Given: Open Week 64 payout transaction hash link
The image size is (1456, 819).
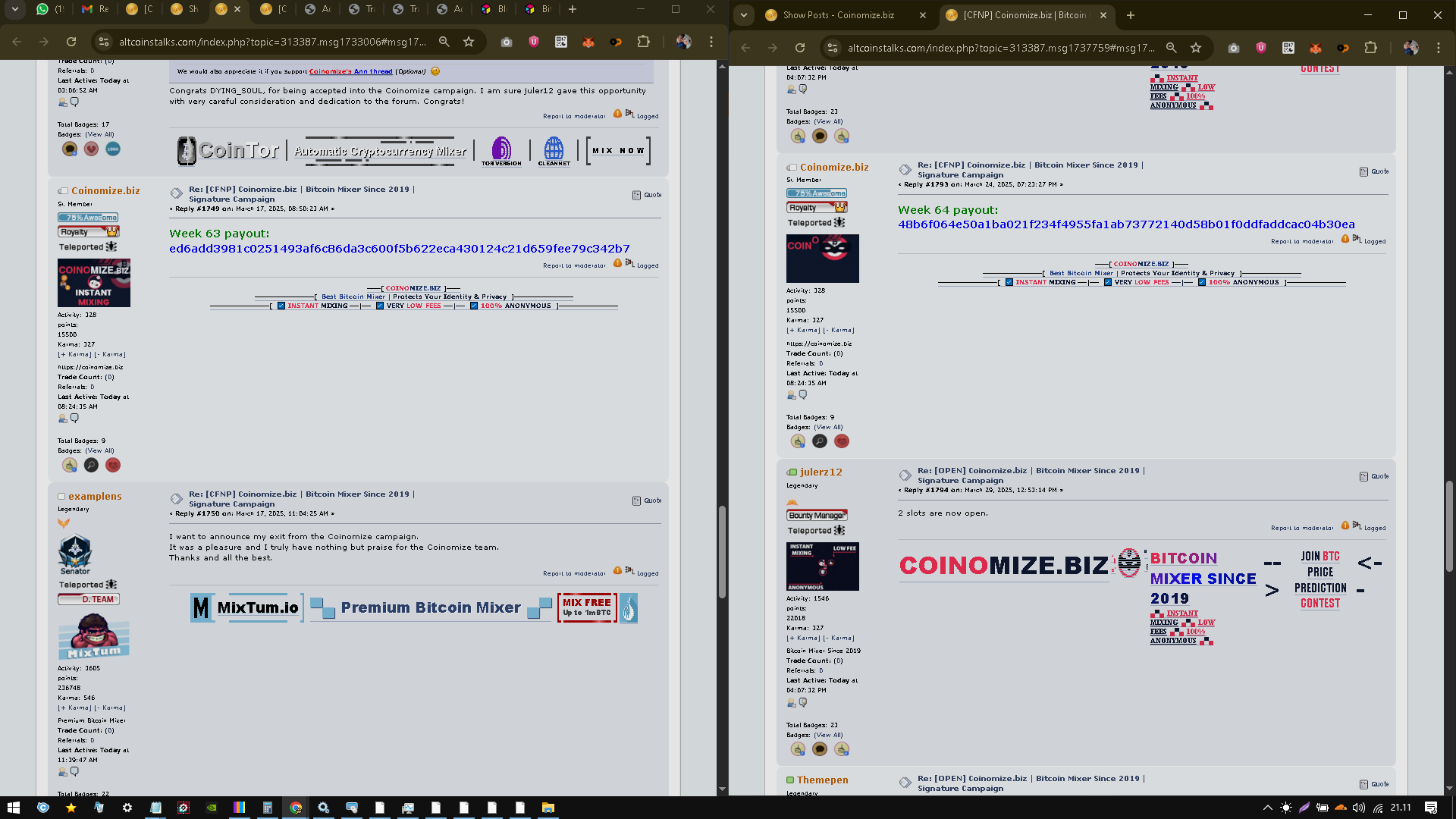Looking at the screenshot, I should point(1126,224).
